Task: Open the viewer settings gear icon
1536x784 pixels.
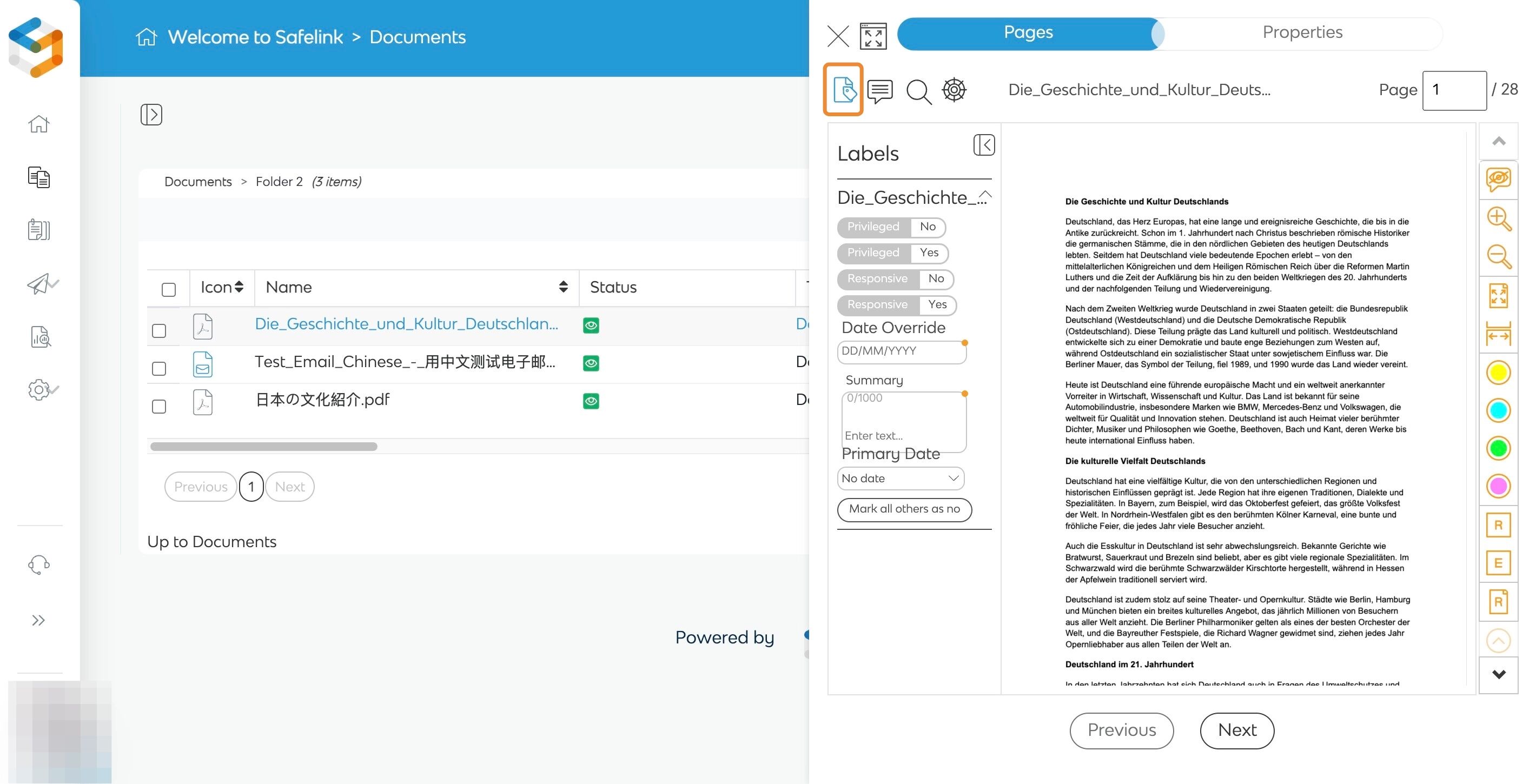Action: point(954,90)
